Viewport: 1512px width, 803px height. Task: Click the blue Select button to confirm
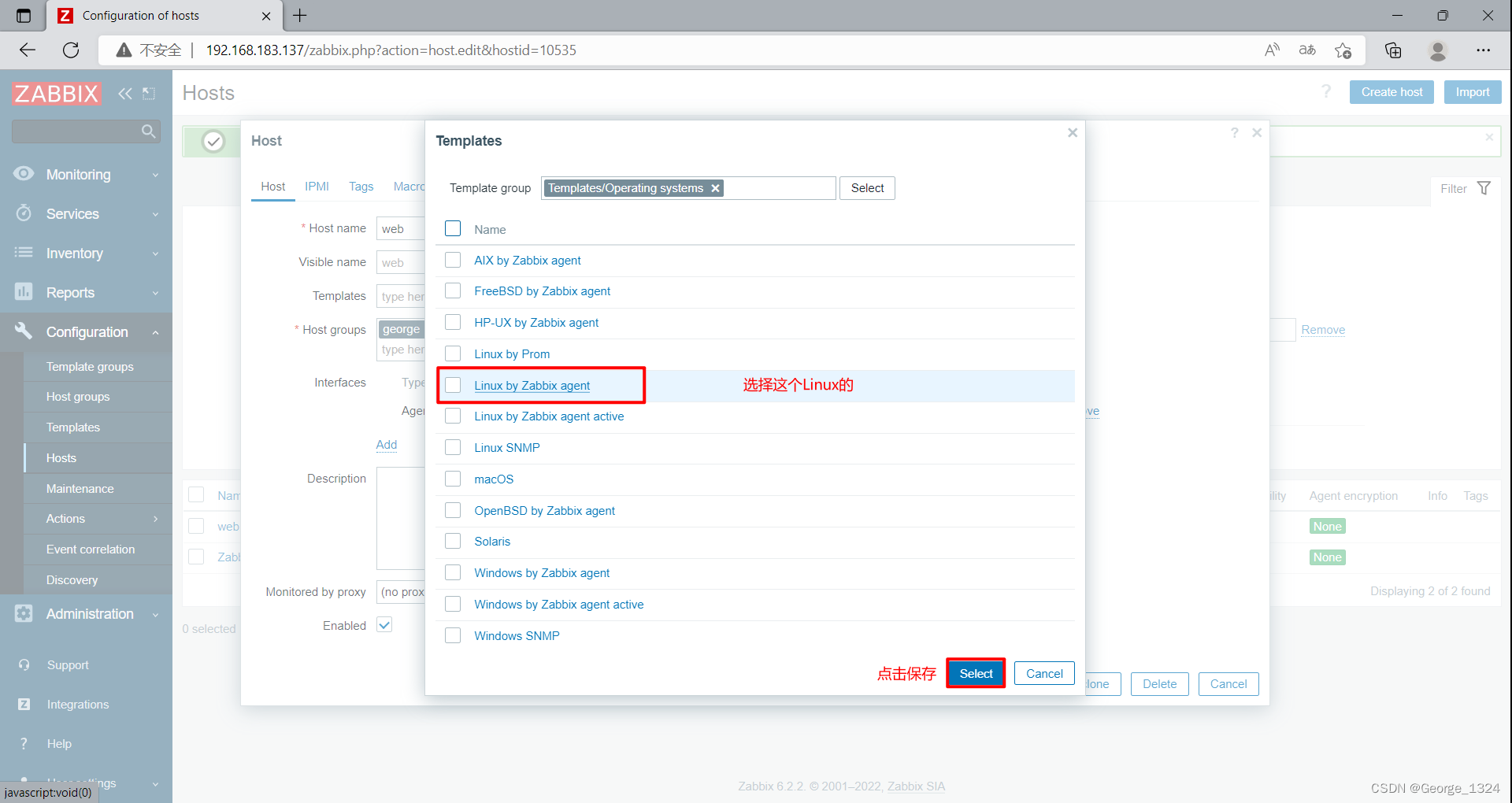(x=976, y=673)
